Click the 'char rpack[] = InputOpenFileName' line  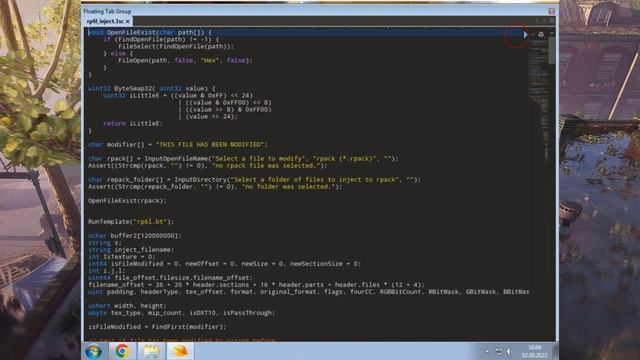pos(243,158)
